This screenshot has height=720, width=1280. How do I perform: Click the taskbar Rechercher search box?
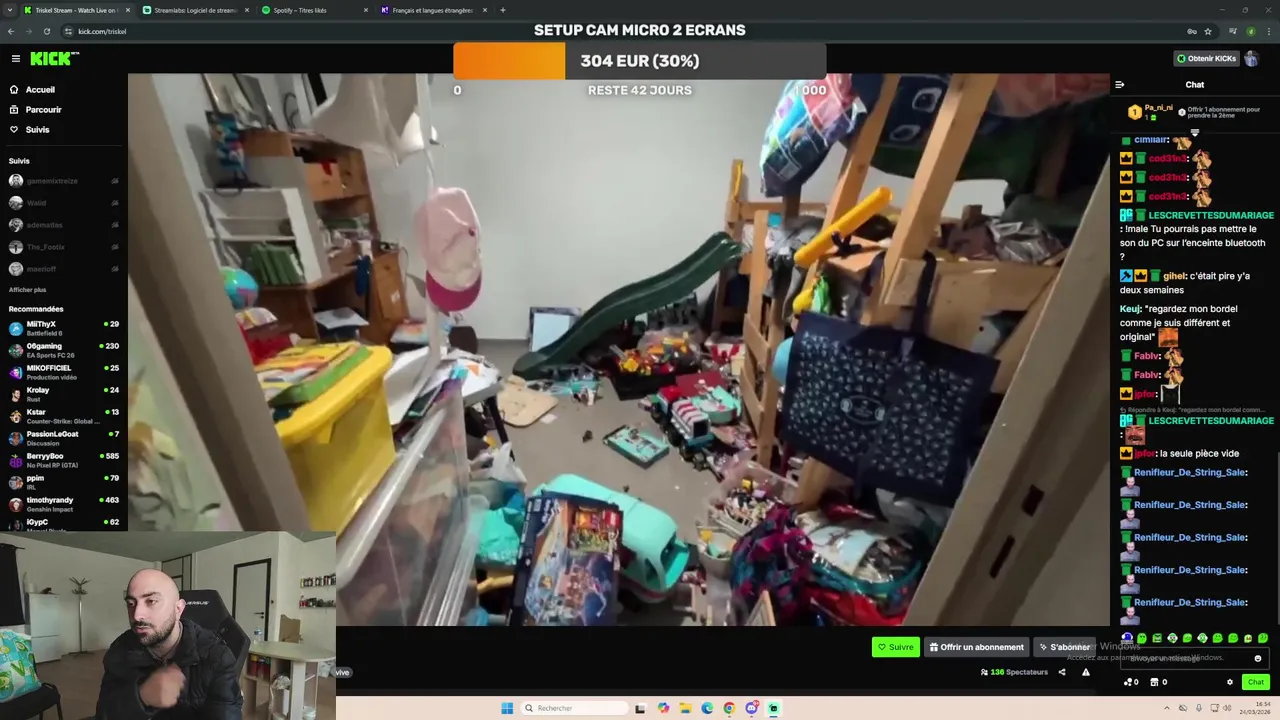pos(573,708)
